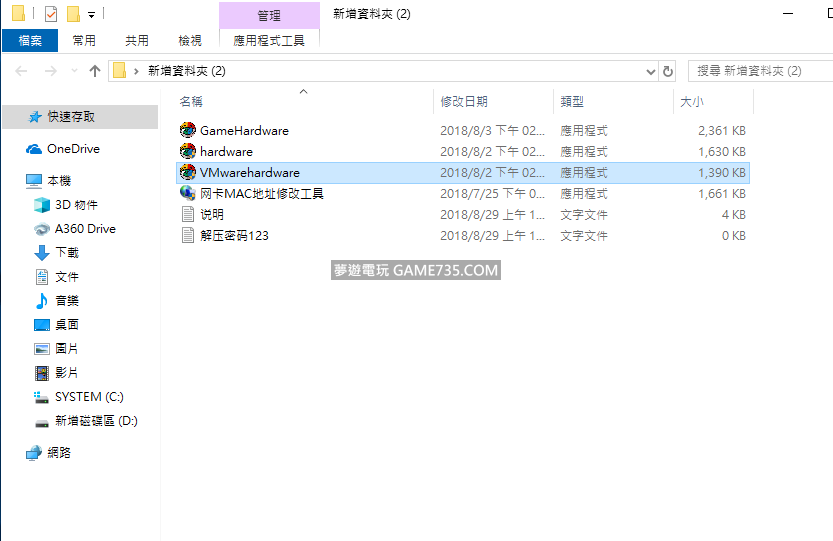This screenshot has width=833, height=541.
Task: Click the 1,661 KB size cell
Action: 721,193
